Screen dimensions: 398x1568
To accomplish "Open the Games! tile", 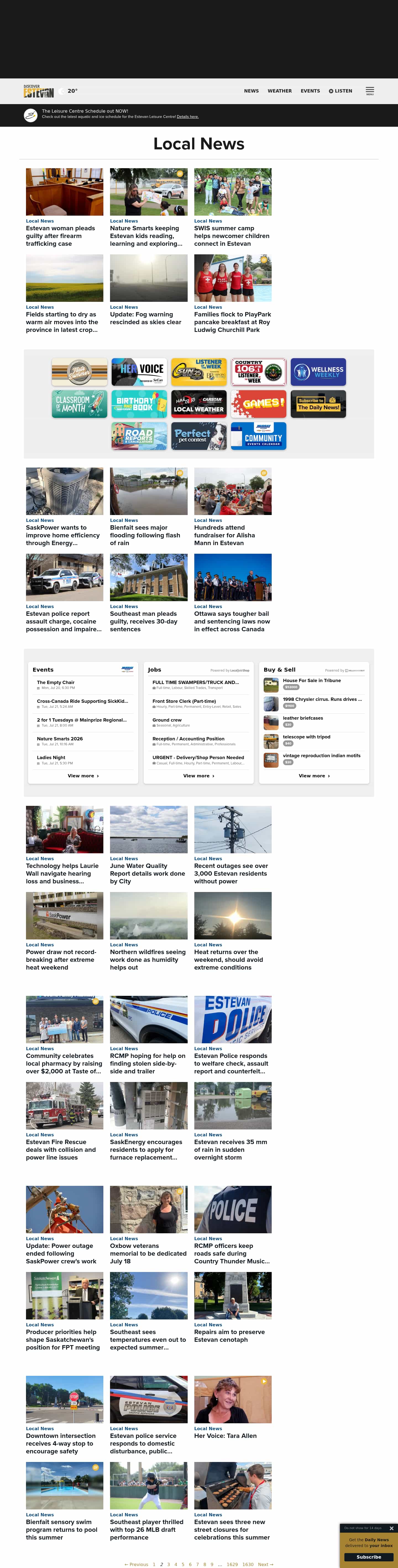I will tap(258, 404).
